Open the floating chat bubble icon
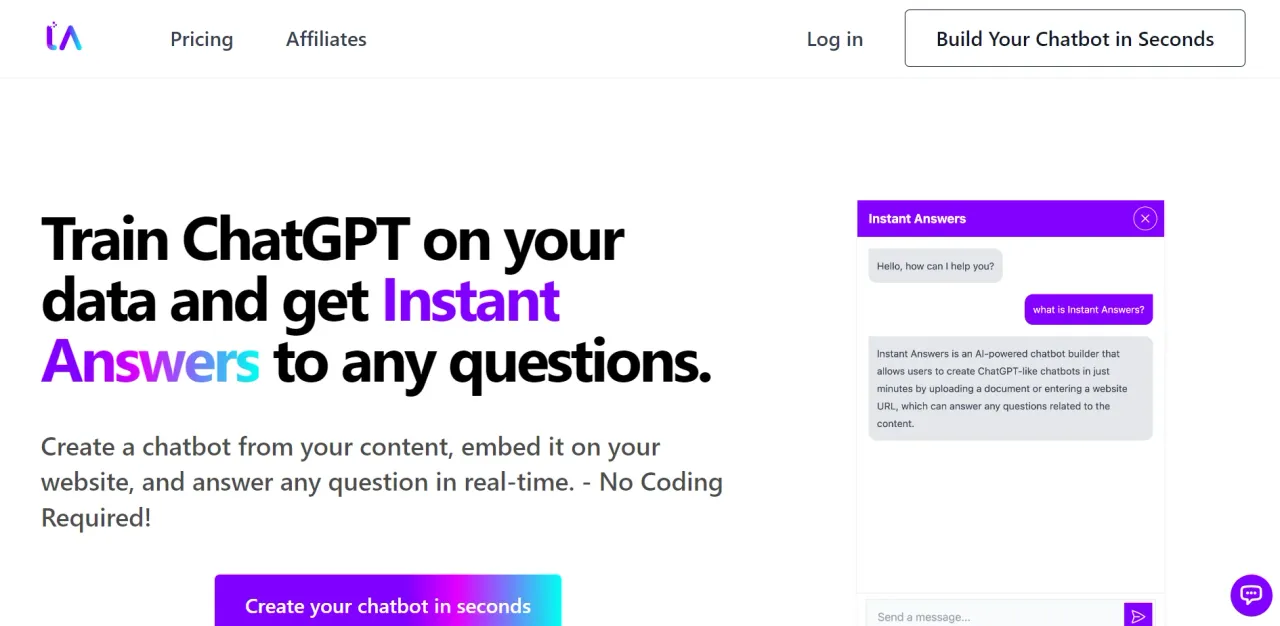Image resolution: width=1280 pixels, height=626 pixels. [x=1251, y=595]
